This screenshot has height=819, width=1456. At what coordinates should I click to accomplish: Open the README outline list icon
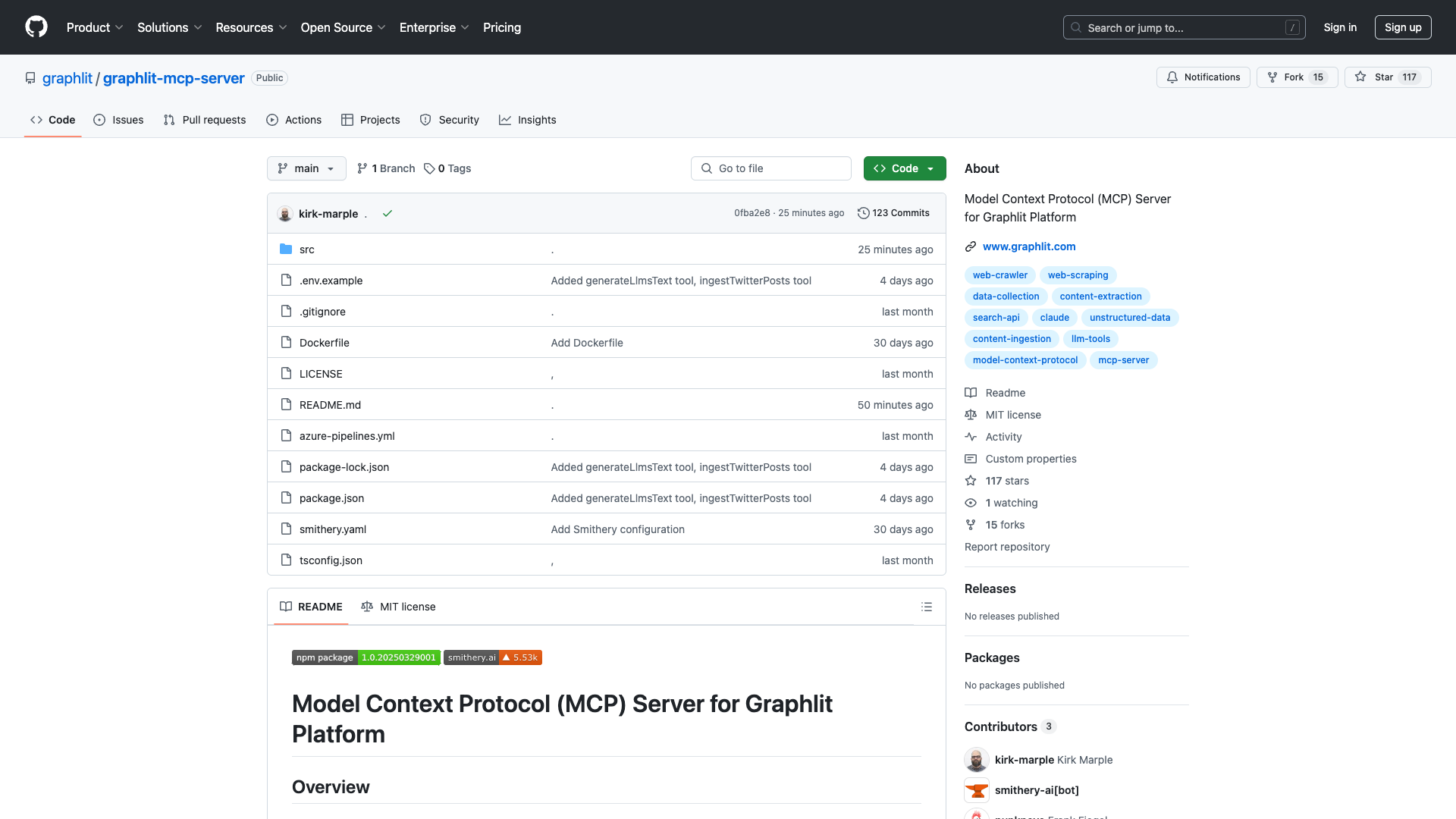click(x=927, y=607)
